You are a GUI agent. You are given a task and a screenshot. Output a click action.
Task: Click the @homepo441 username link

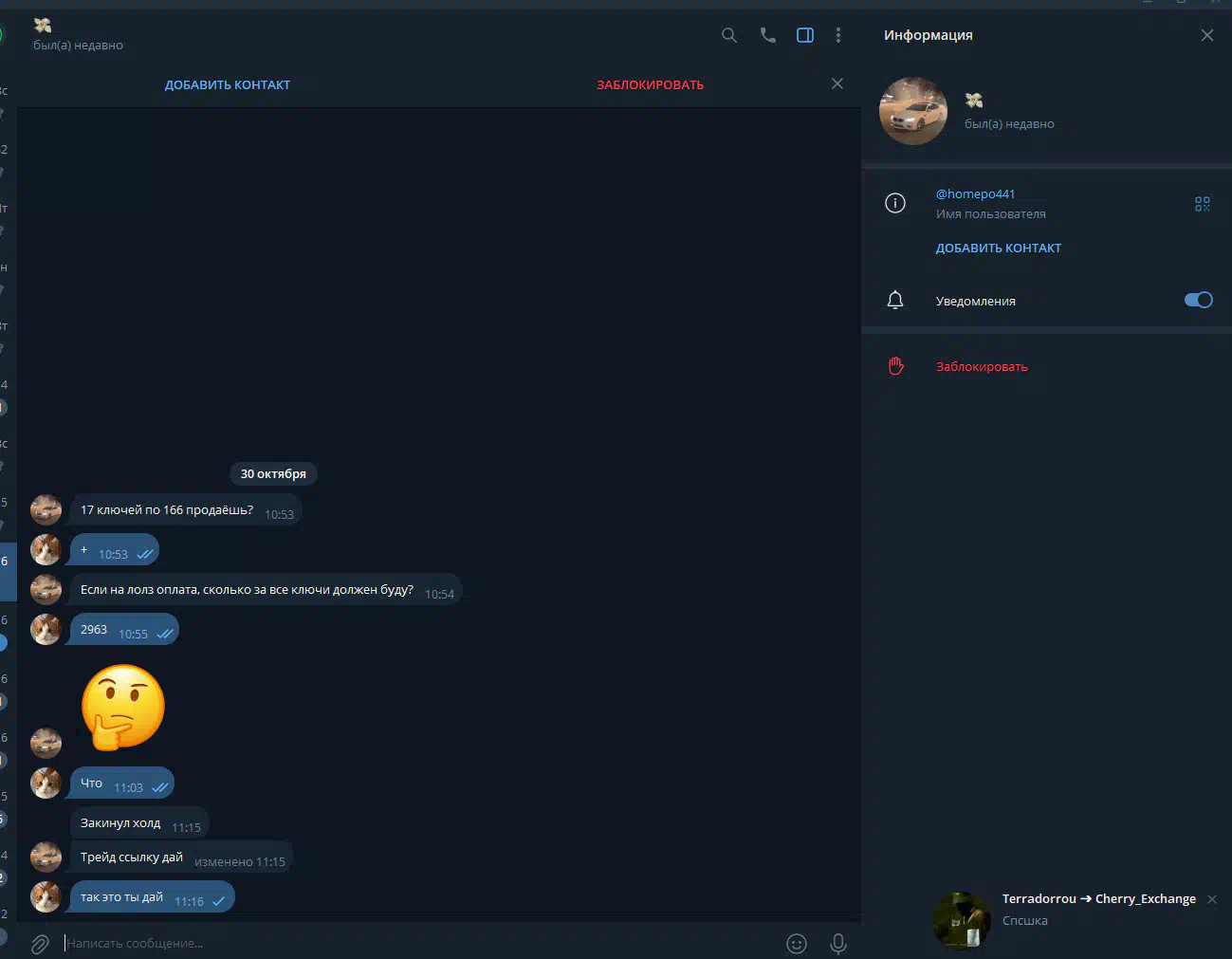(975, 194)
